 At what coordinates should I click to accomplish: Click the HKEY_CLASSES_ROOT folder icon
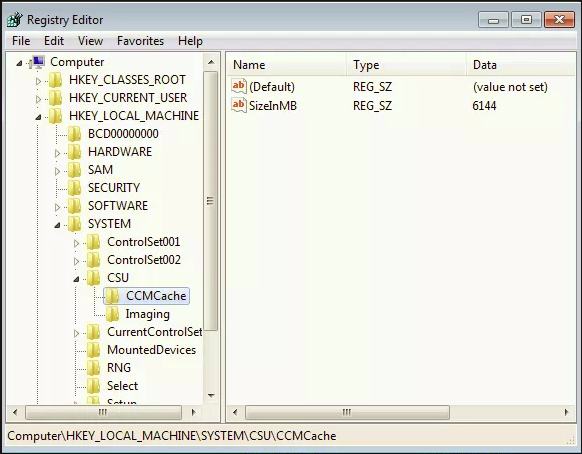click(55, 80)
